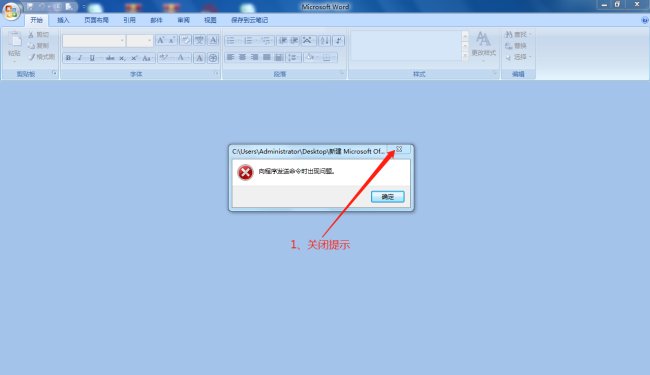This screenshot has width=650, height=375.
Task: Click the character border A icon
Action: coord(213,40)
